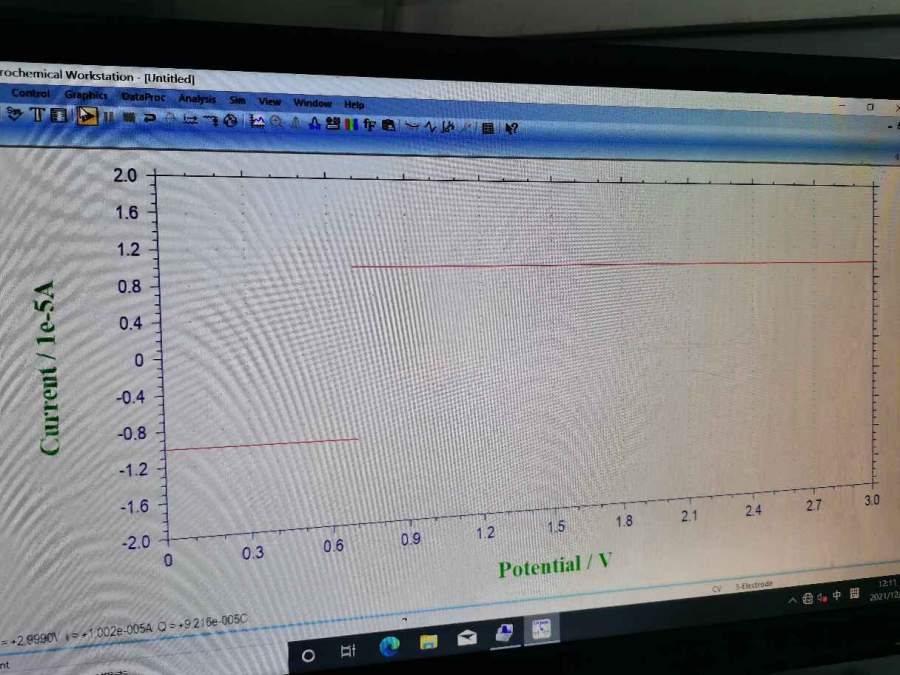Click the icon second to the left of the dial
The image size is (900, 675).
point(191,119)
